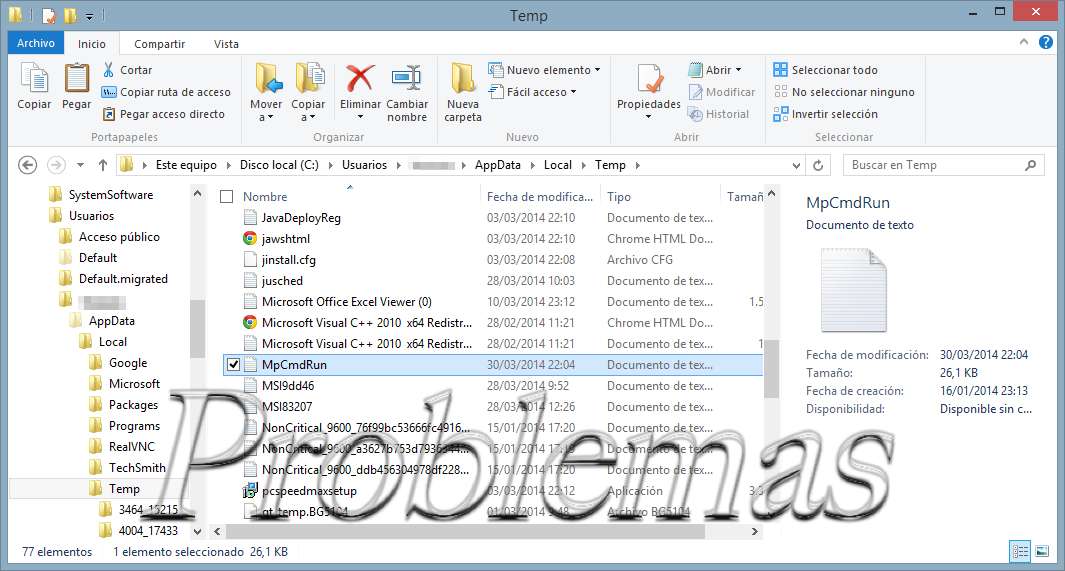1065x571 pixels.
Task: Open the help question mark icon
Action: click(1046, 42)
